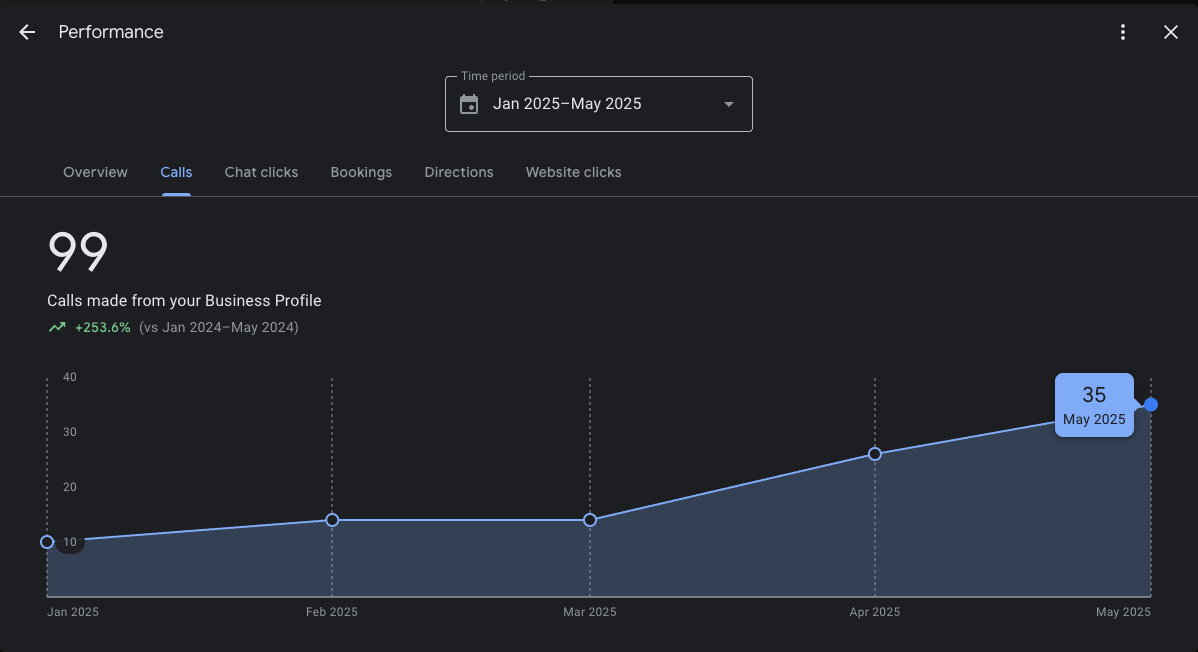1198x652 pixels.
Task: Click the '+253.6%' change value
Action: tap(102, 327)
